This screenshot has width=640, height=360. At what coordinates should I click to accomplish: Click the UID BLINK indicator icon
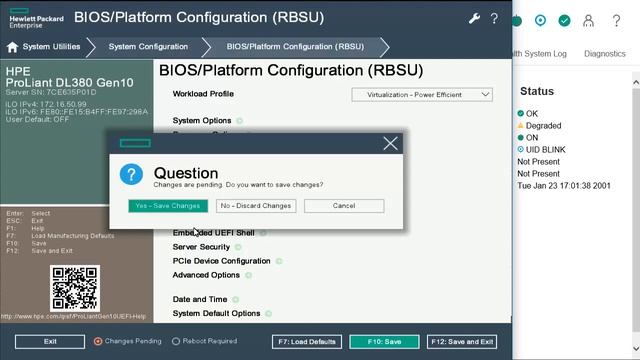pyautogui.click(x=520, y=149)
